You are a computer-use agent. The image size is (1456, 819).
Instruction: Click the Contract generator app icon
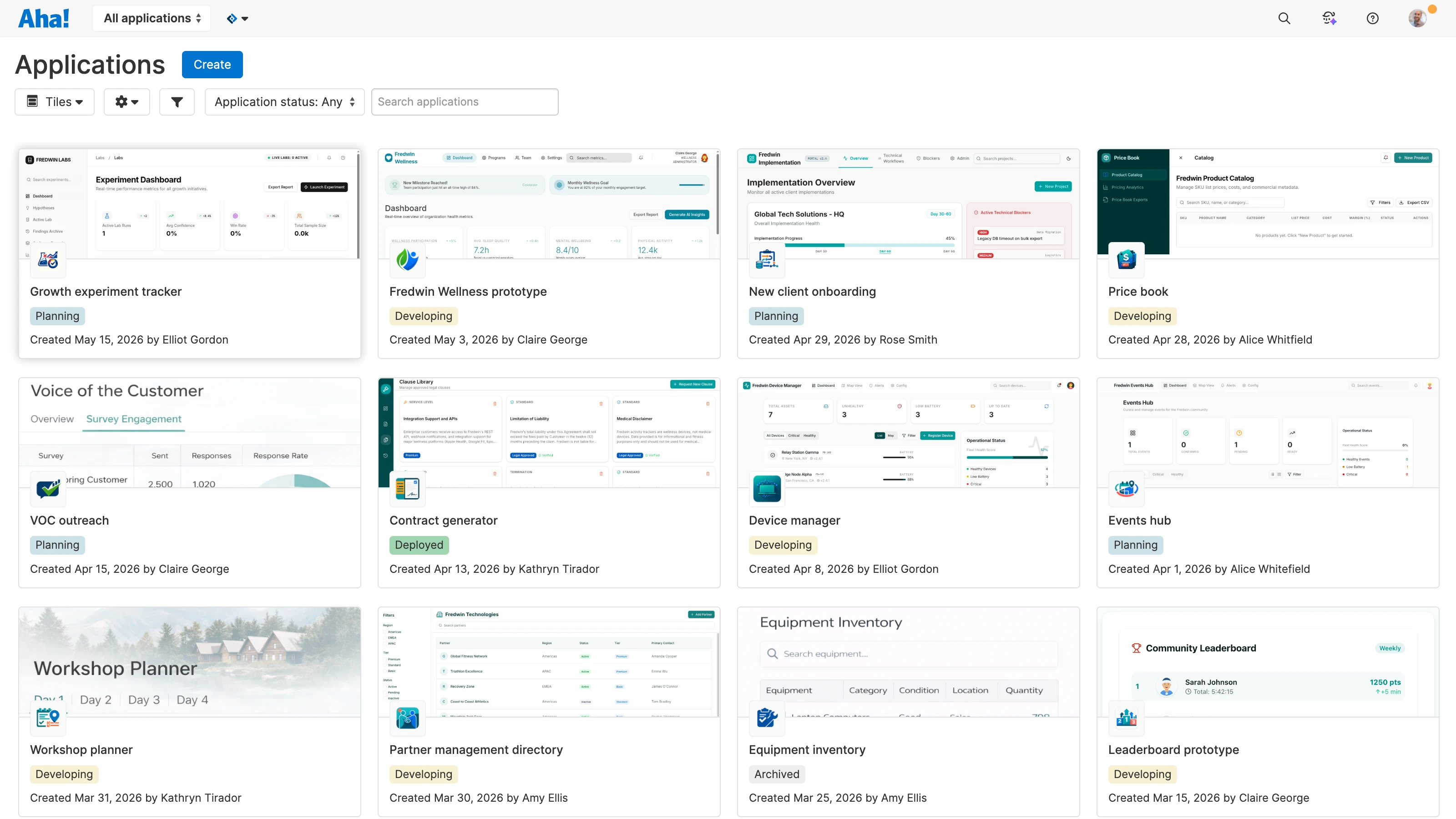[408, 489]
